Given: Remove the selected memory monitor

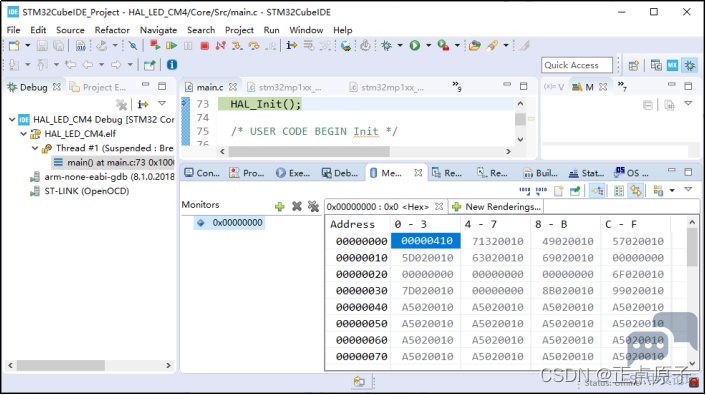Looking at the screenshot, I should (297, 206).
